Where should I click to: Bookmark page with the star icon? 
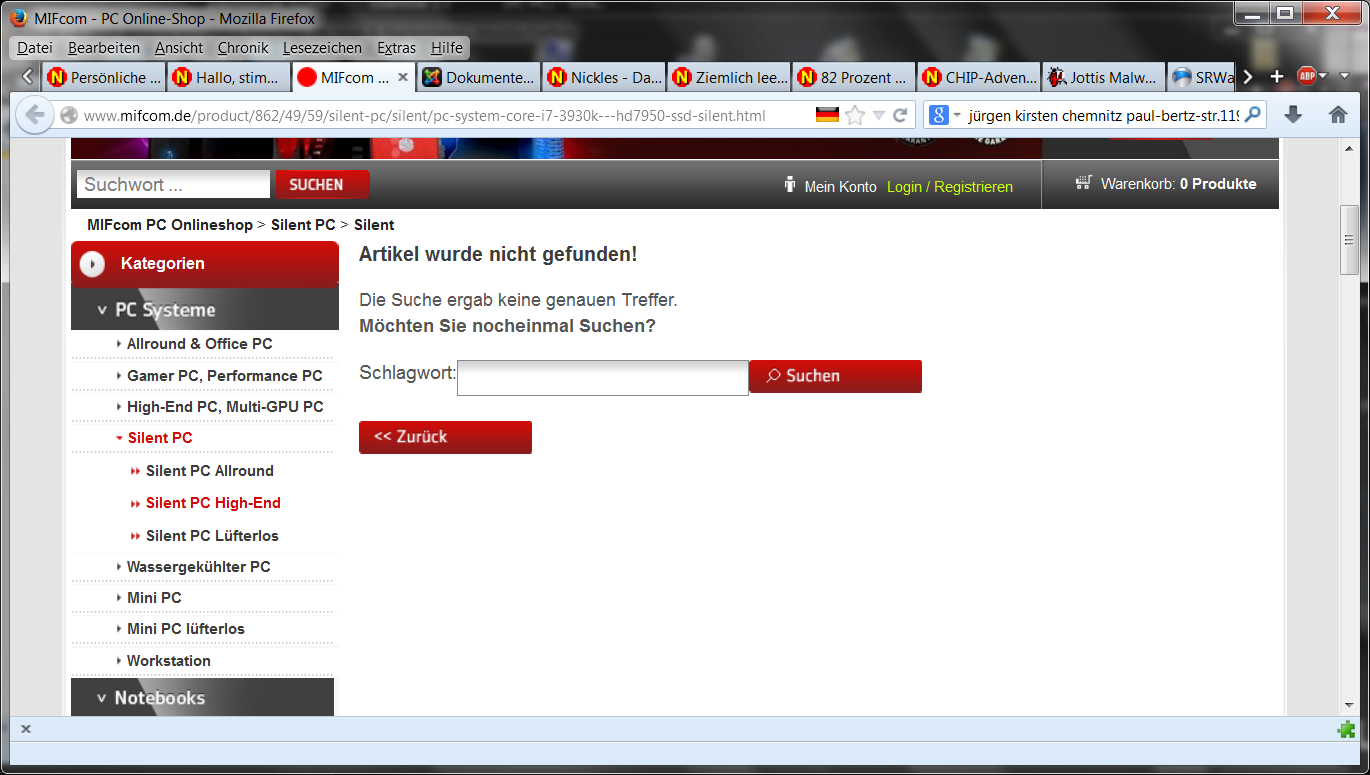(x=855, y=115)
